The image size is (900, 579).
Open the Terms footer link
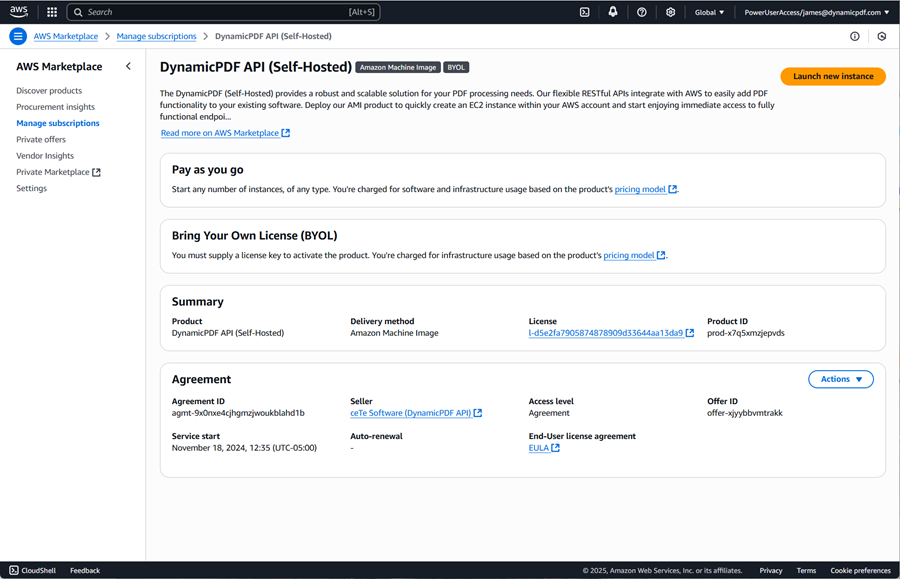click(806, 570)
